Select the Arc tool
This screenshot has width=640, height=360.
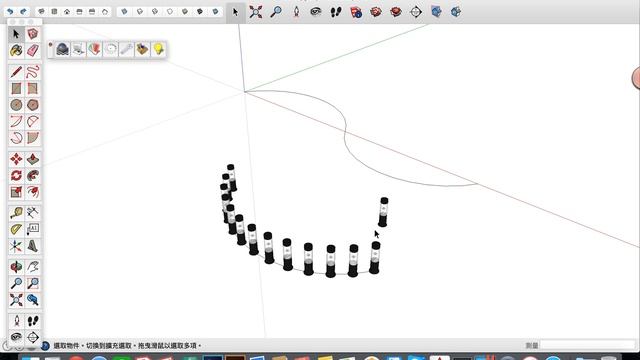click(x=16, y=121)
